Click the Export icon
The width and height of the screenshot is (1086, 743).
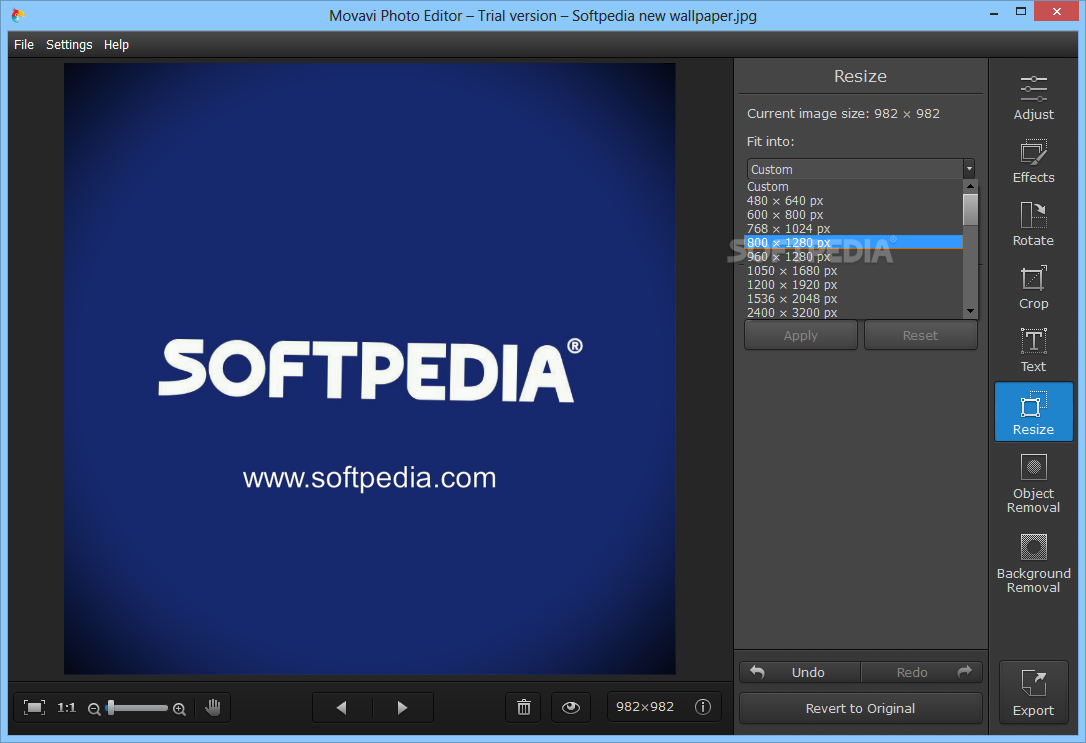(x=1033, y=692)
